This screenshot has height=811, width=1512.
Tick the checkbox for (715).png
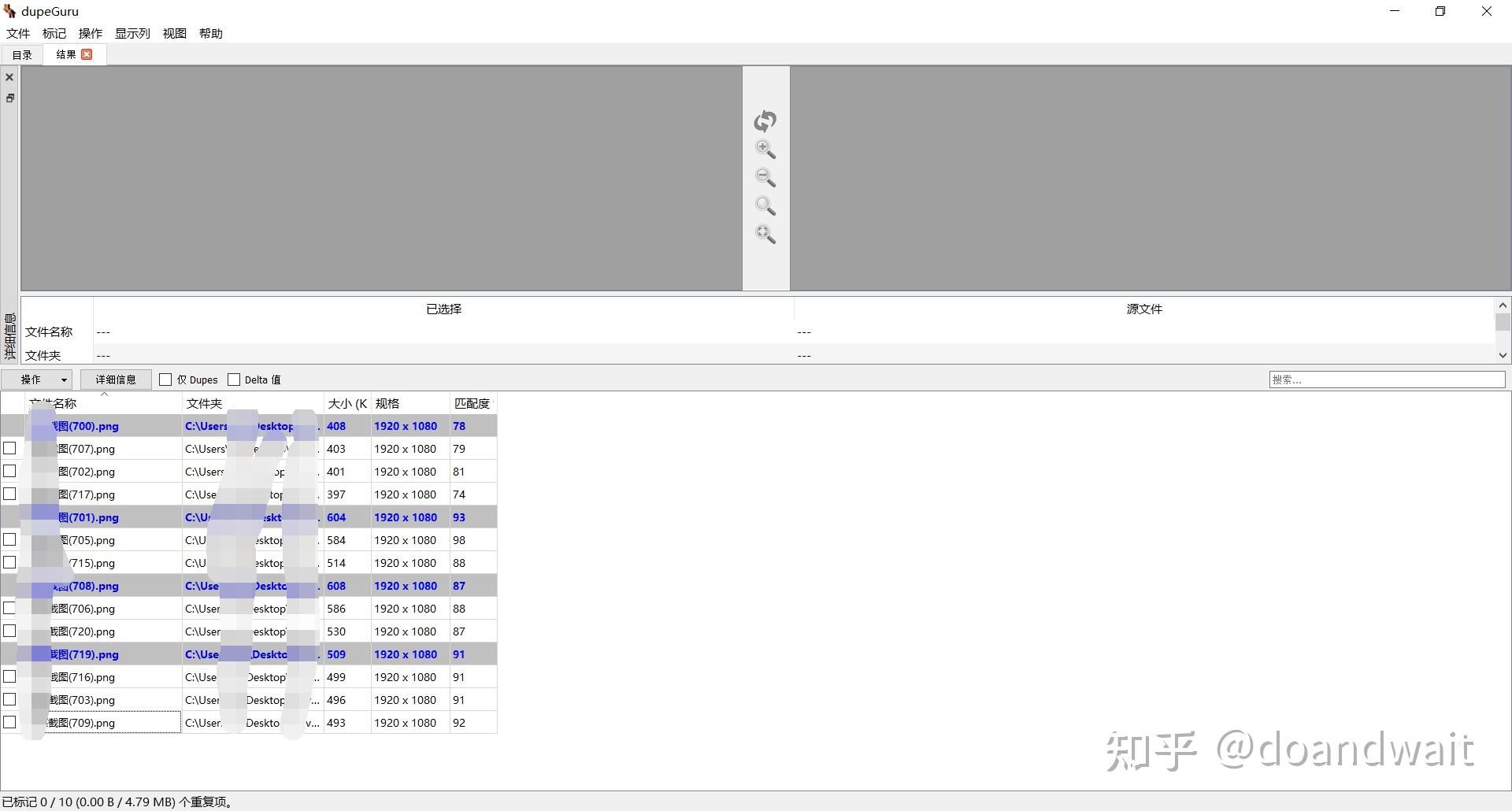(x=9, y=562)
